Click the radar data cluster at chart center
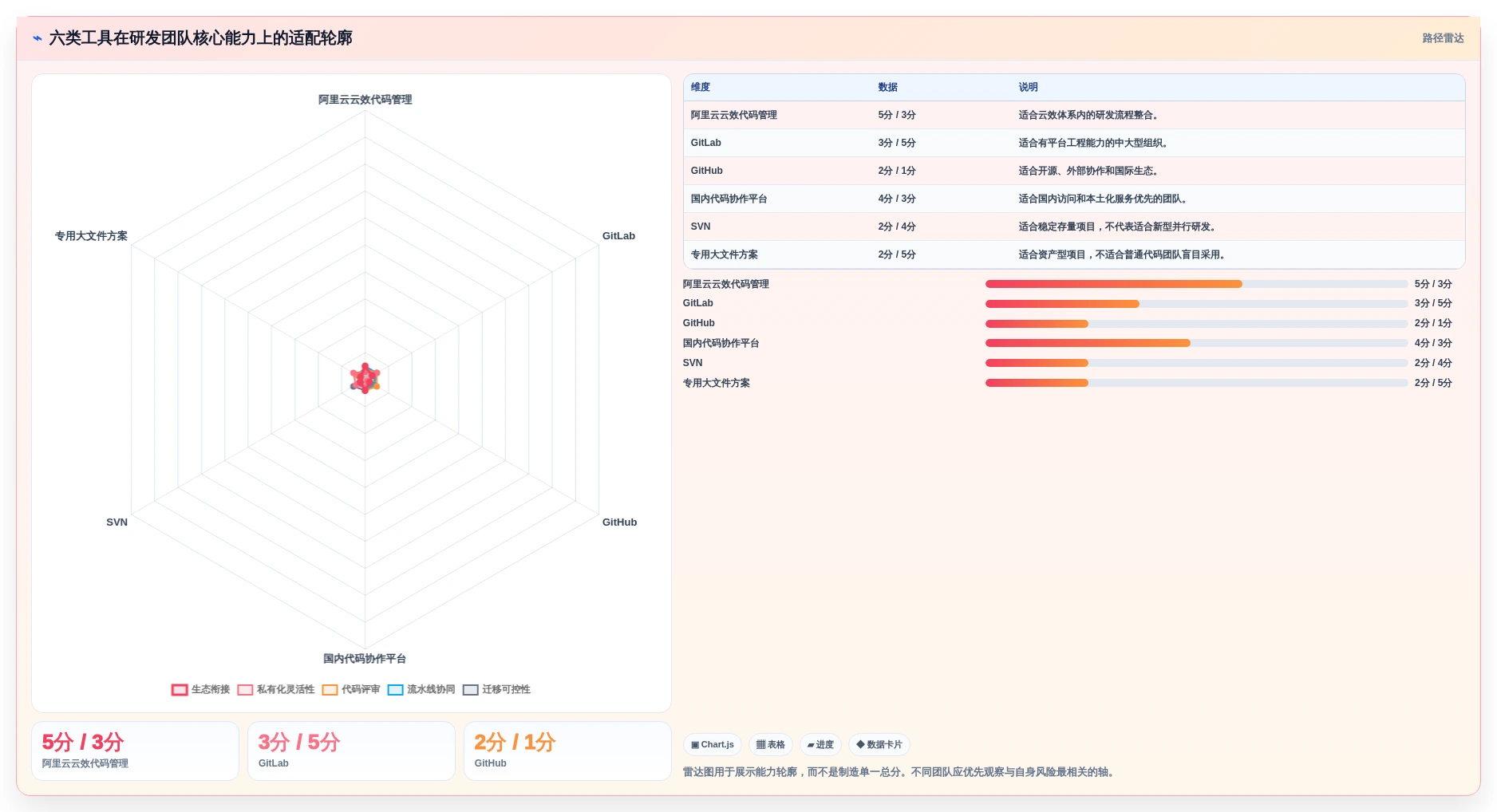Viewport: 1497px width, 812px height. (365, 378)
